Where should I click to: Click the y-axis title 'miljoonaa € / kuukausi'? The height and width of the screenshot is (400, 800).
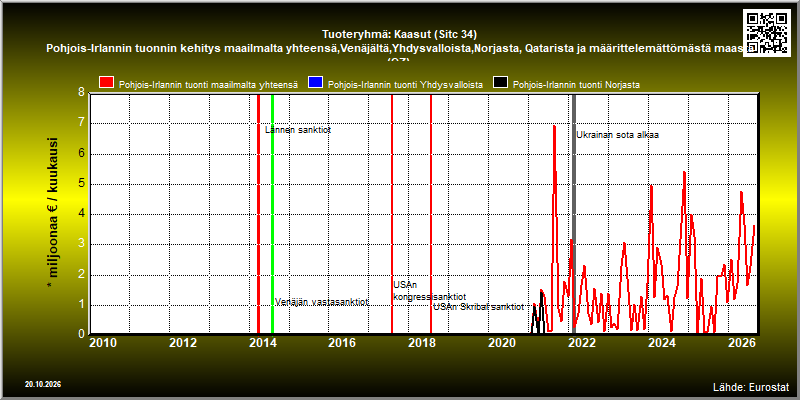point(53,207)
